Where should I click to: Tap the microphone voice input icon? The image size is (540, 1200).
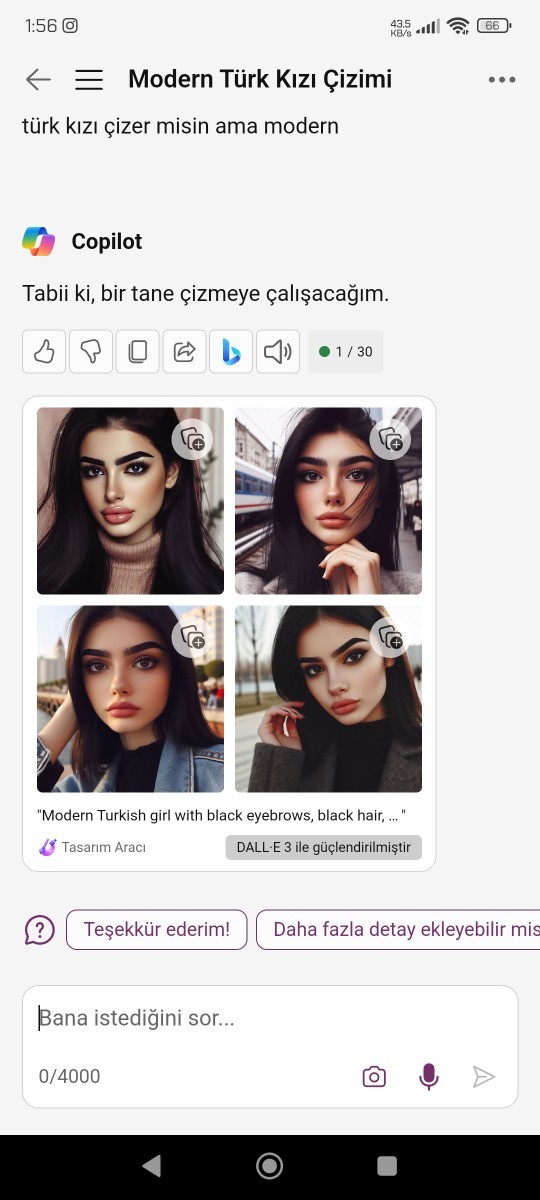tap(429, 1076)
